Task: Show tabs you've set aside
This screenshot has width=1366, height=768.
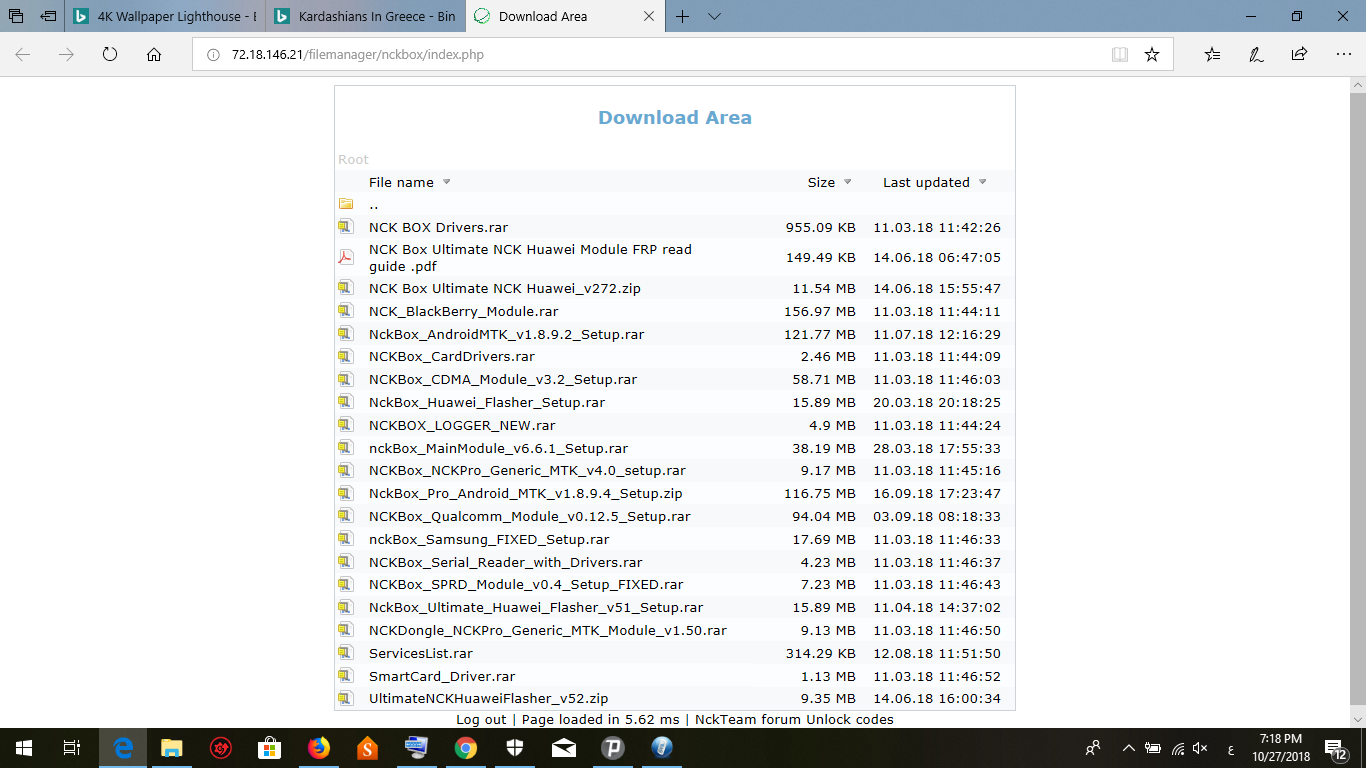Action: tap(16, 16)
